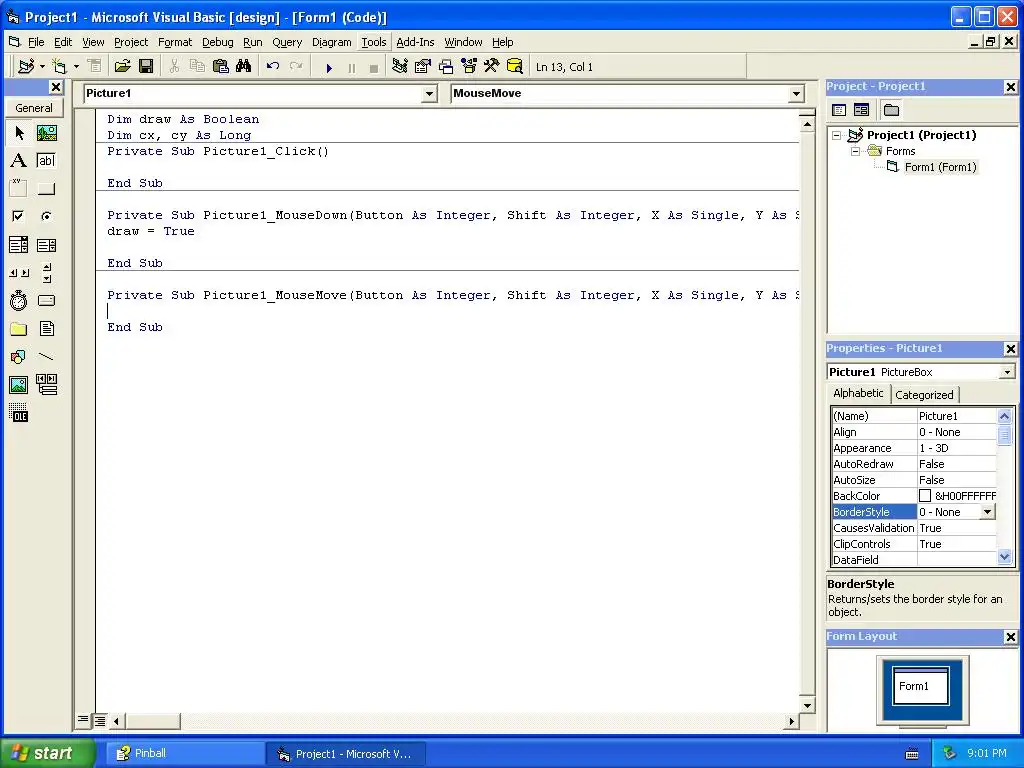
Task: Switch to Pinball taskbar button
Action: point(185,753)
